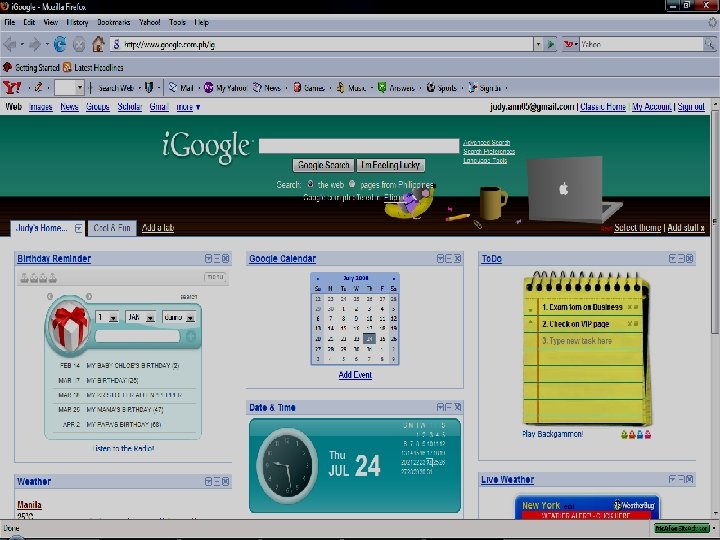The height and width of the screenshot is (540, 720).
Task: Go to next month in Google Calendar
Action: 394,278
